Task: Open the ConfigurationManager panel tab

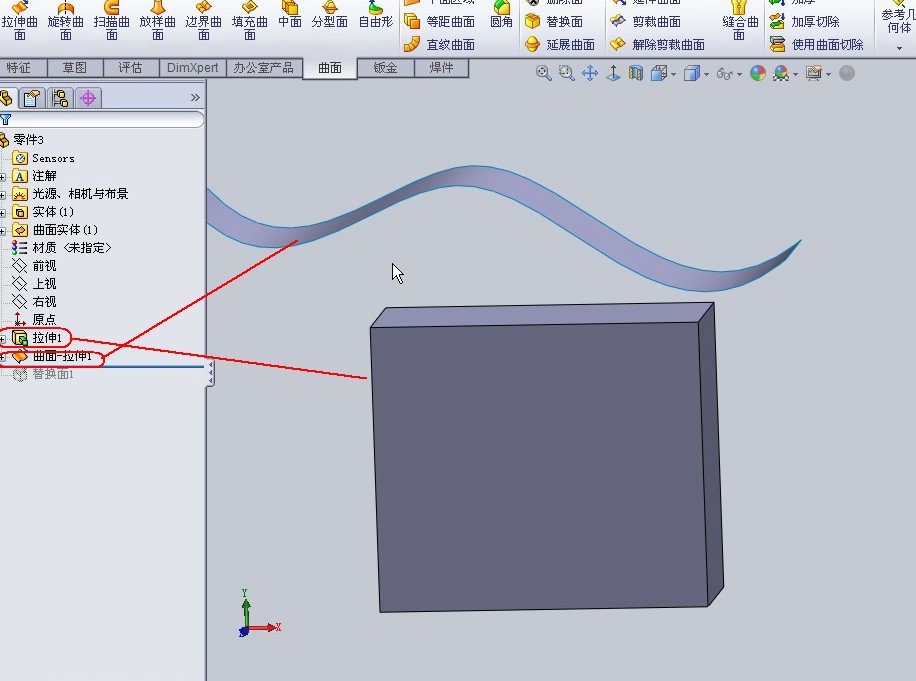Action: pyautogui.click(x=60, y=98)
